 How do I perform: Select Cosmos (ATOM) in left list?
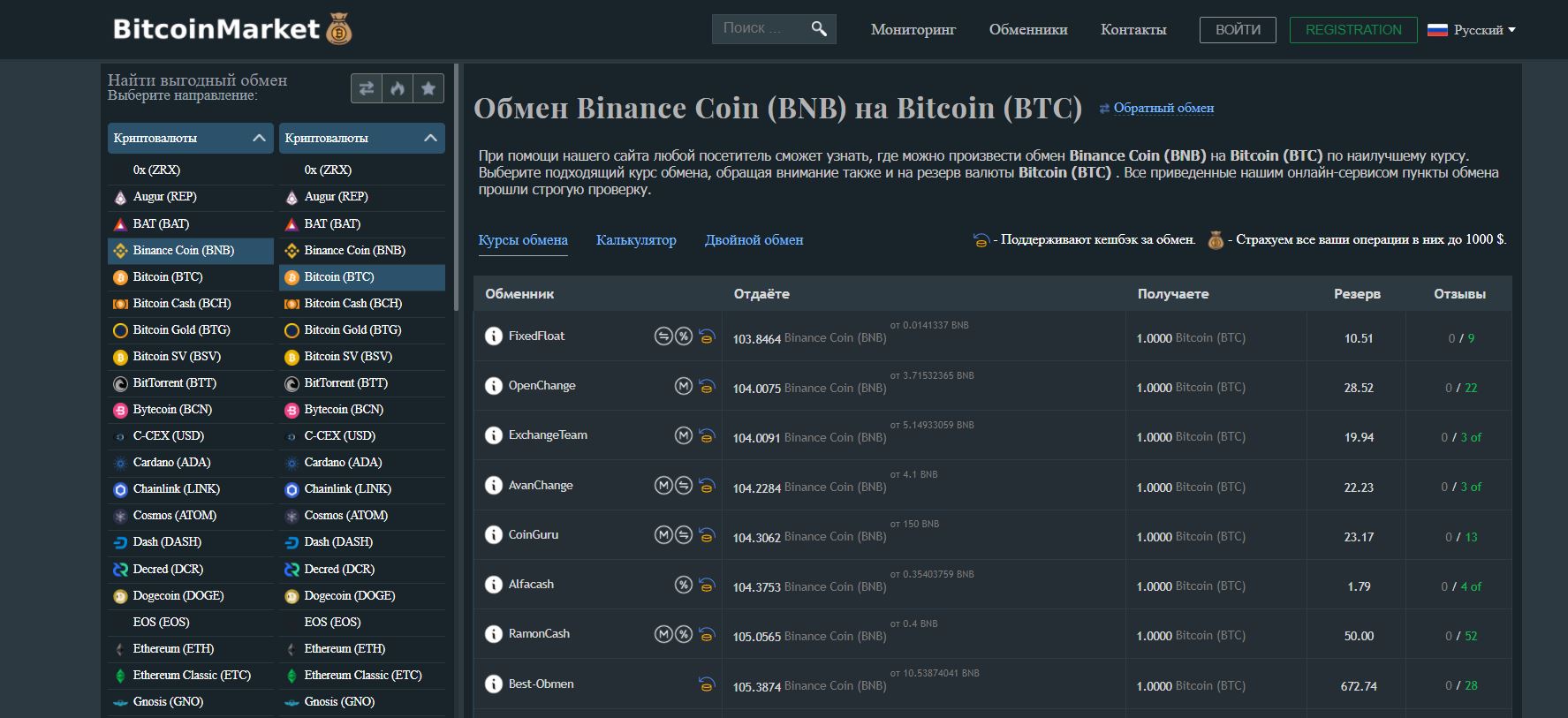tap(191, 515)
